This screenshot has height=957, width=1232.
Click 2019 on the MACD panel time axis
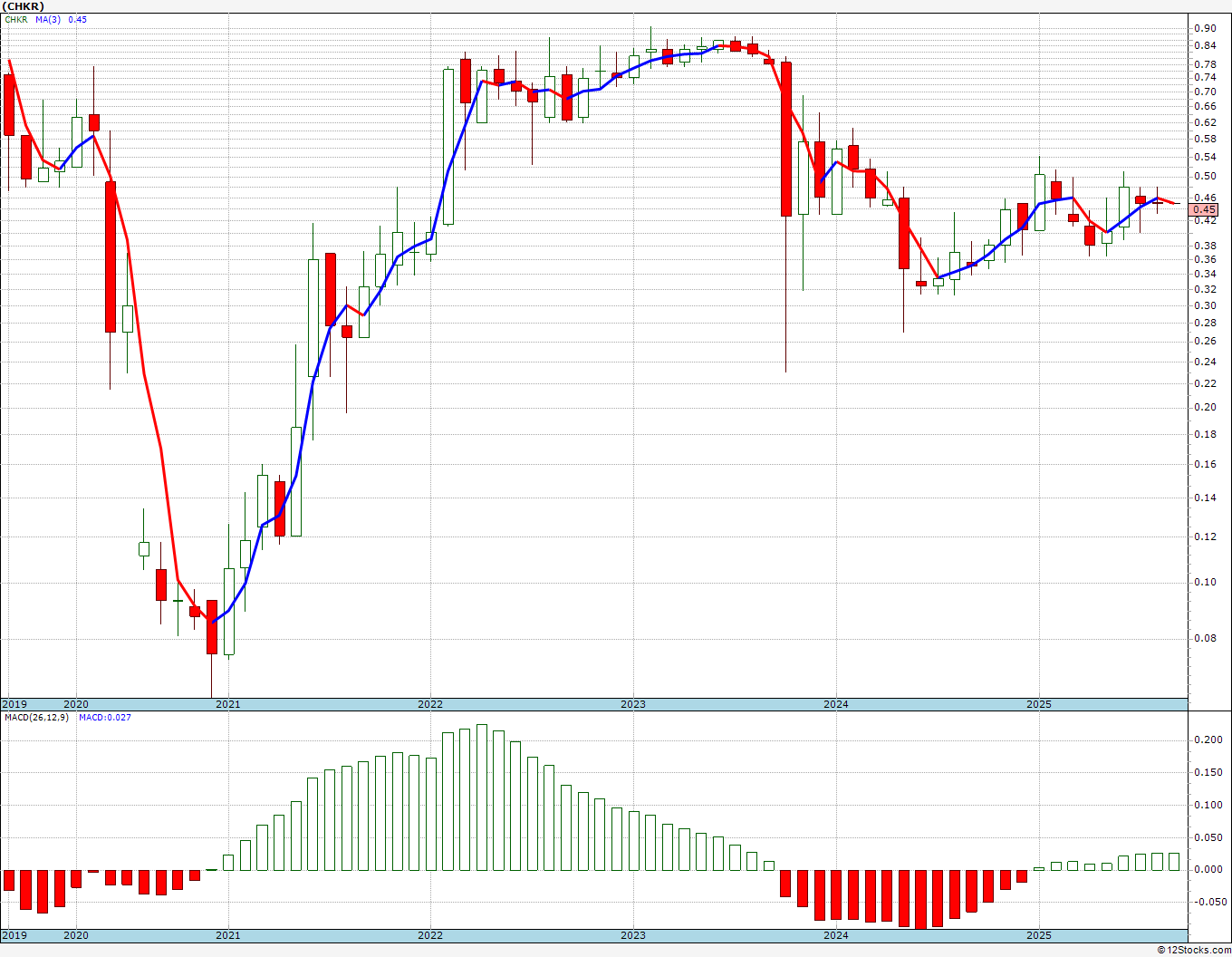[14, 935]
